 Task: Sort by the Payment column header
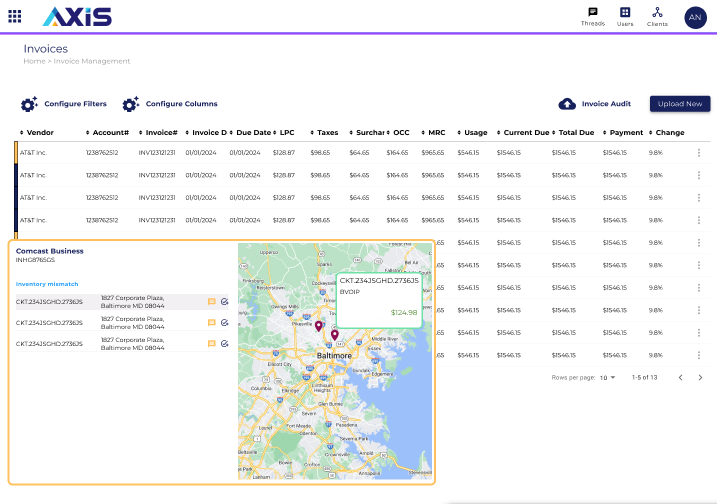coord(623,133)
